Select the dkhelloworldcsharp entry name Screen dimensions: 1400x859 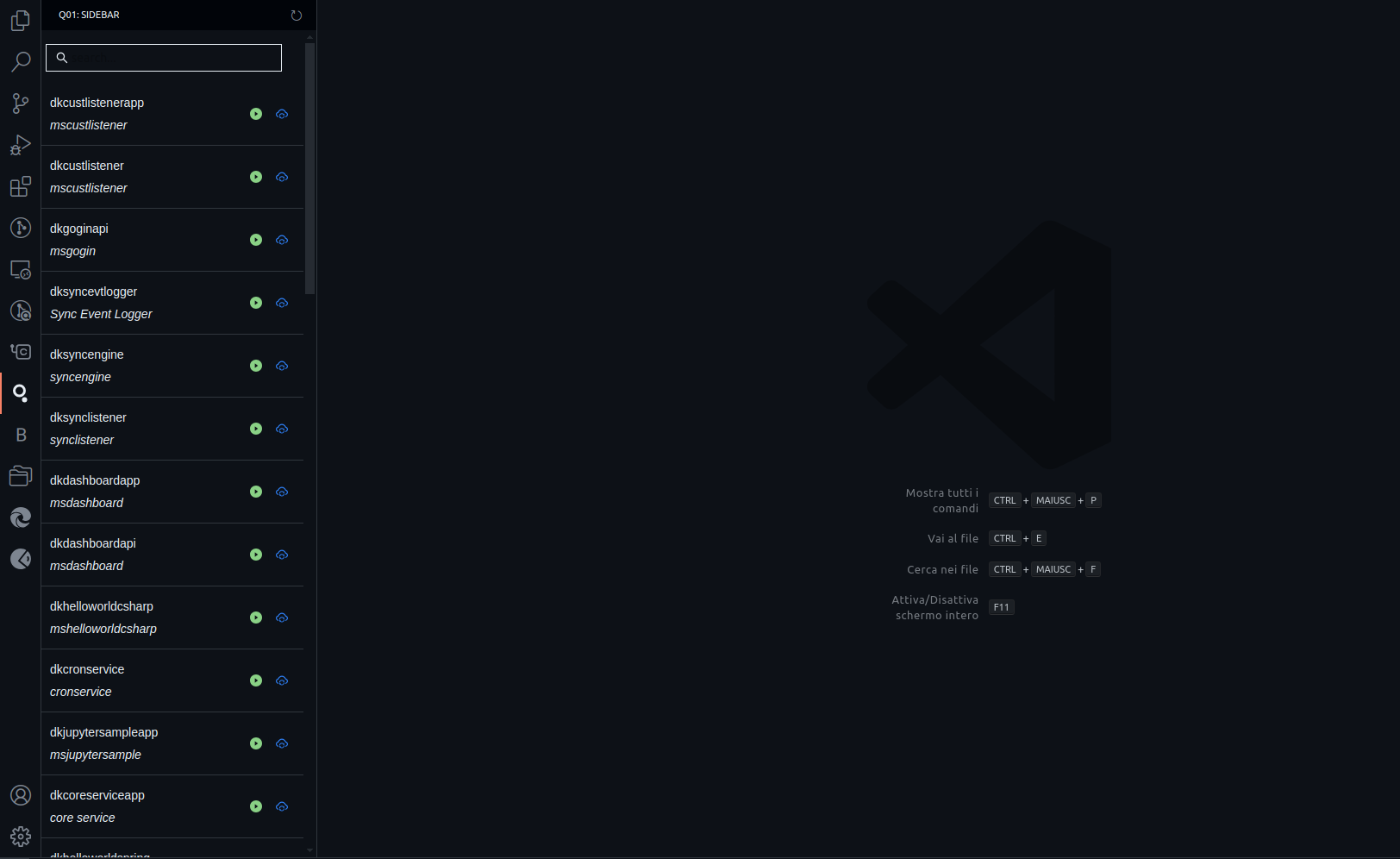click(x=102, y=606)
